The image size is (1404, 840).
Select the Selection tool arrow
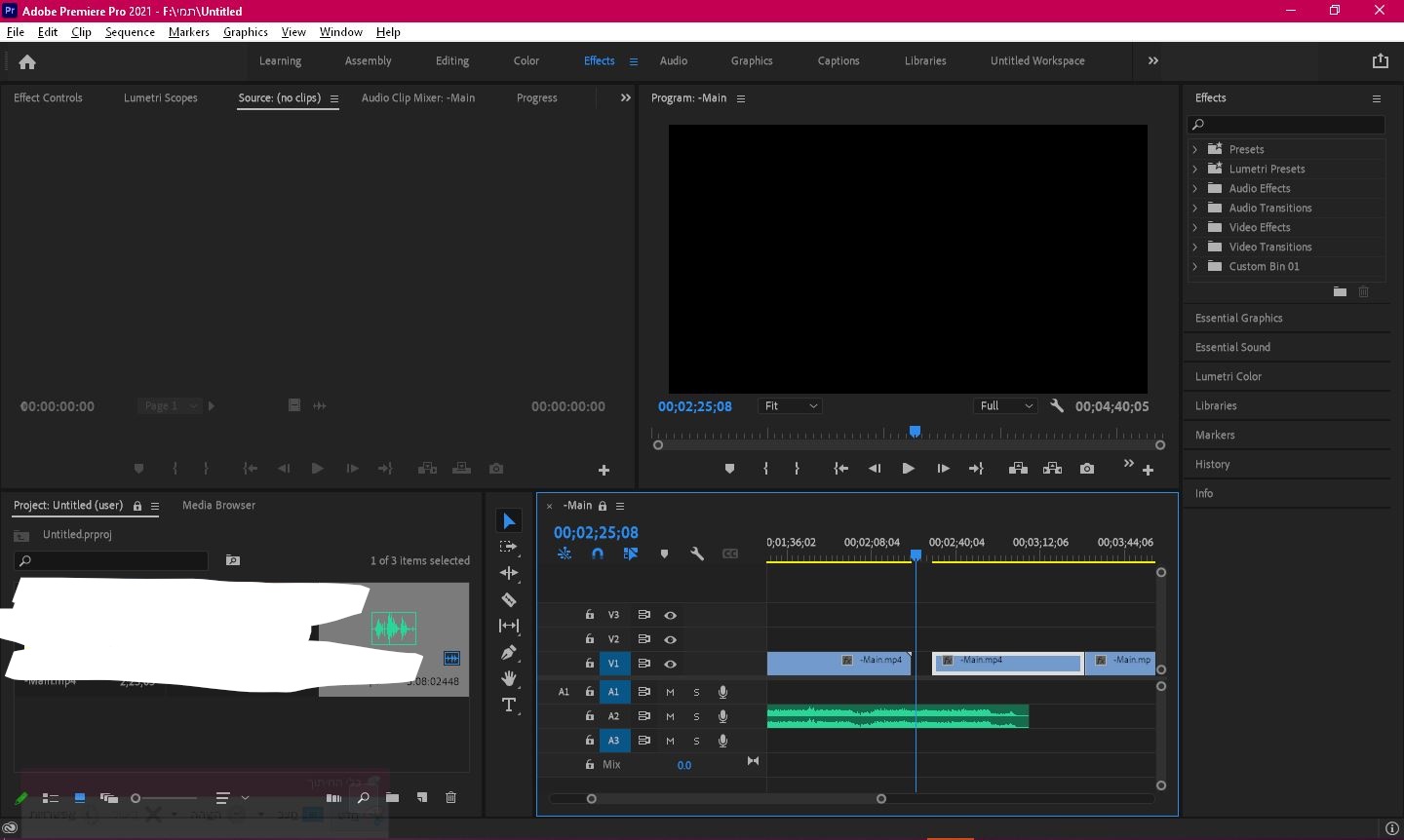click(509, 521)
